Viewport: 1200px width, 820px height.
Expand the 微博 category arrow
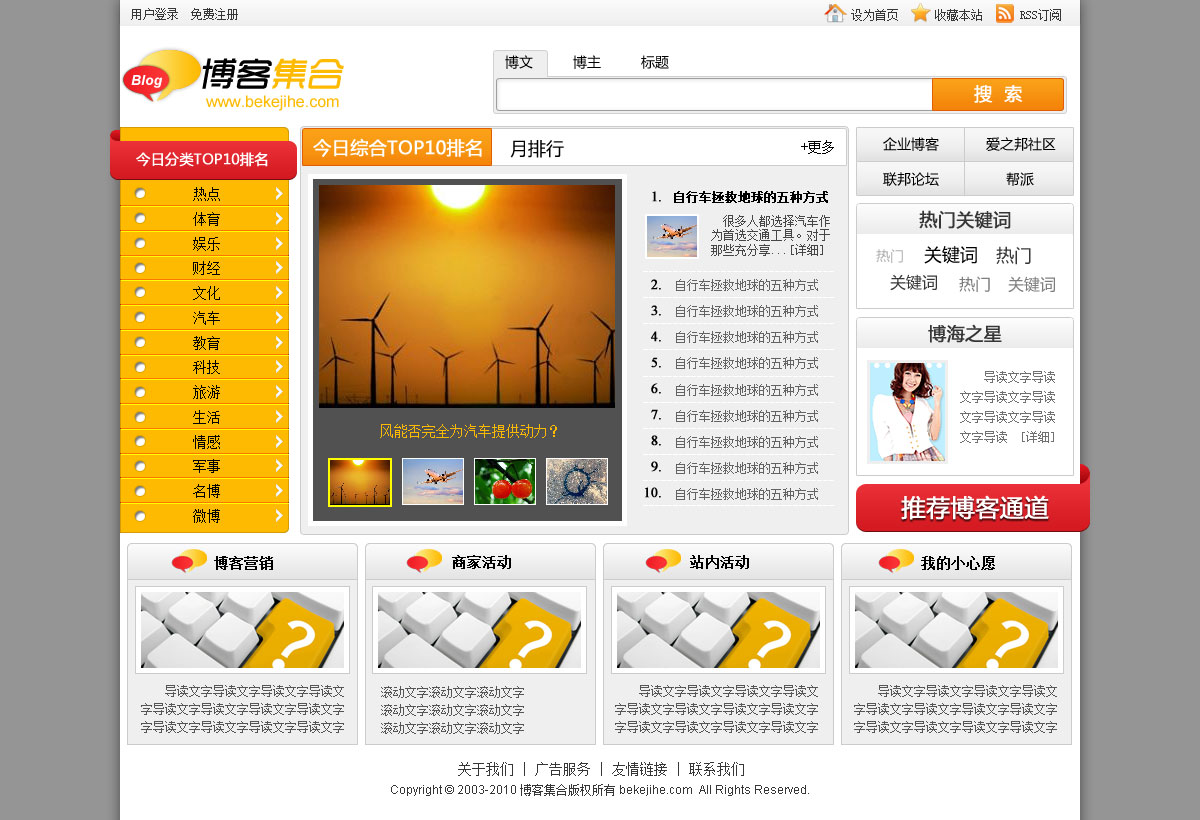tap(279, 516)
